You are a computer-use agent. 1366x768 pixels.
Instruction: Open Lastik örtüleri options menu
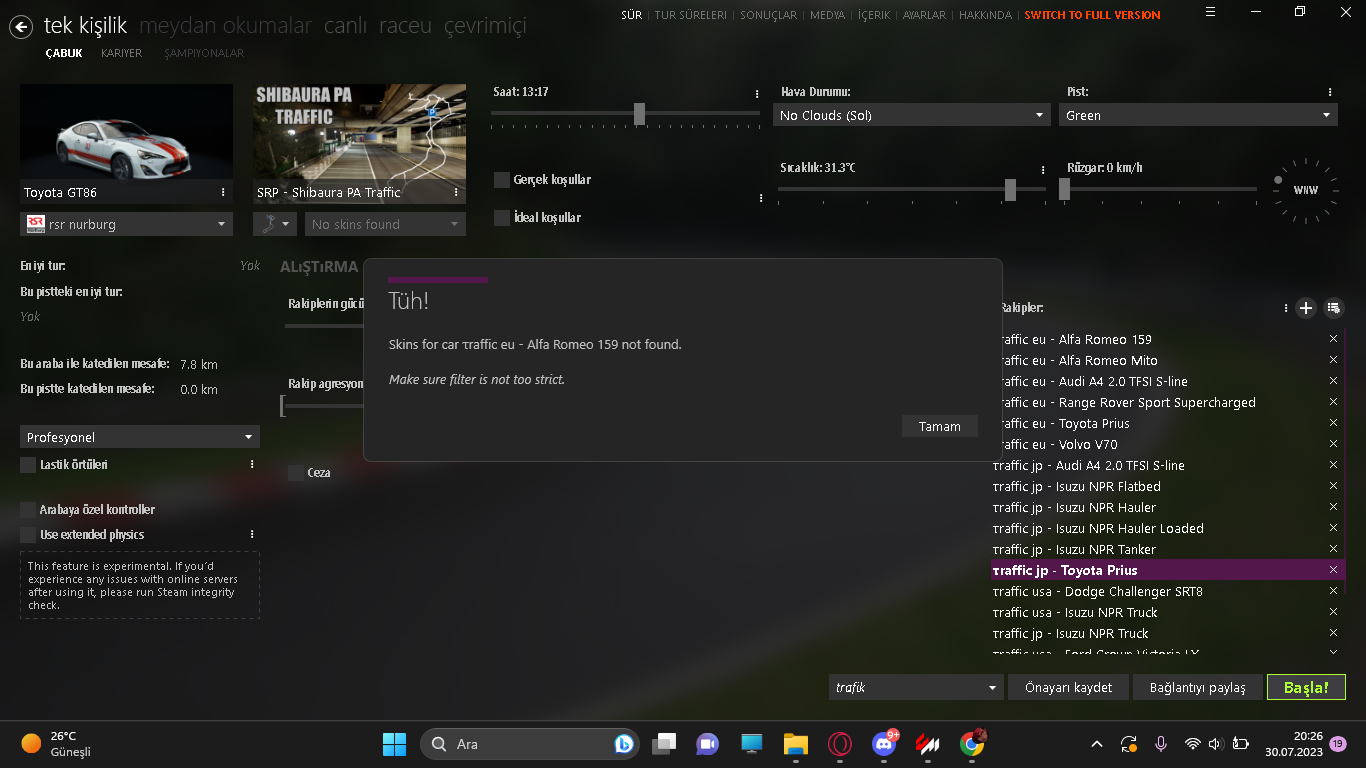[252, 464]
